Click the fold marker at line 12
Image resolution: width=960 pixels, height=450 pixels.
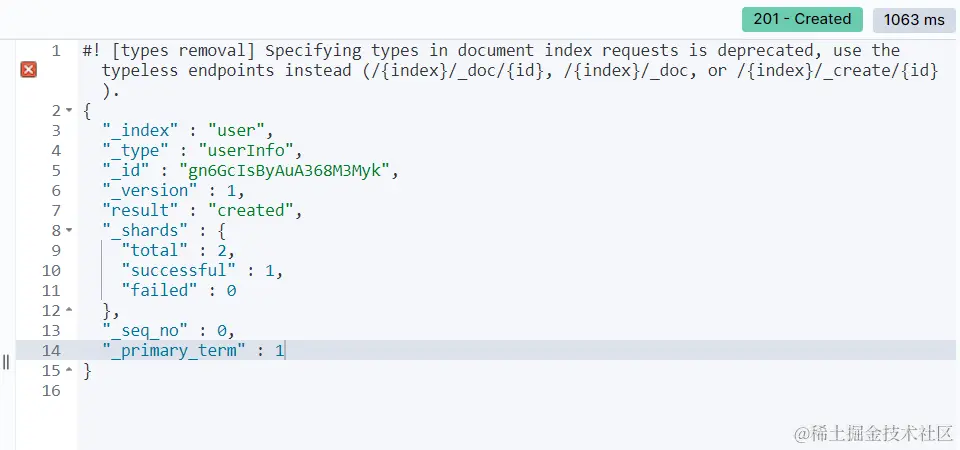(69, 310)
